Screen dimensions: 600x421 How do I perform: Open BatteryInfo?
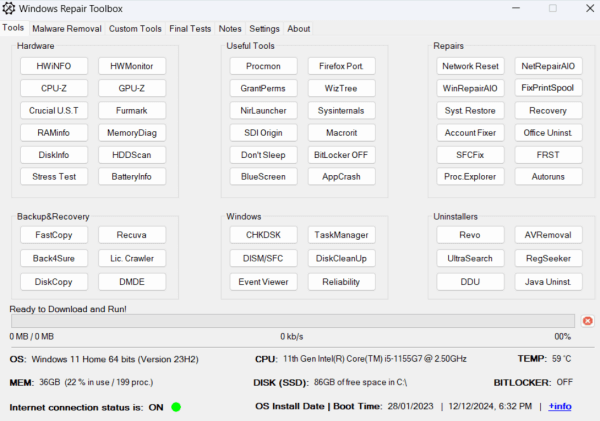[x=132, y=176]
